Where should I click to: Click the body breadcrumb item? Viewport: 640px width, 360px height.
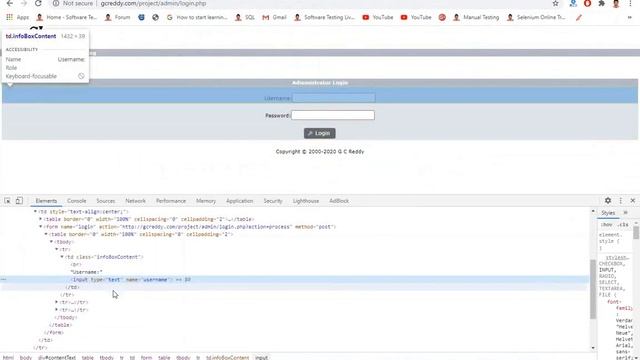26,357
